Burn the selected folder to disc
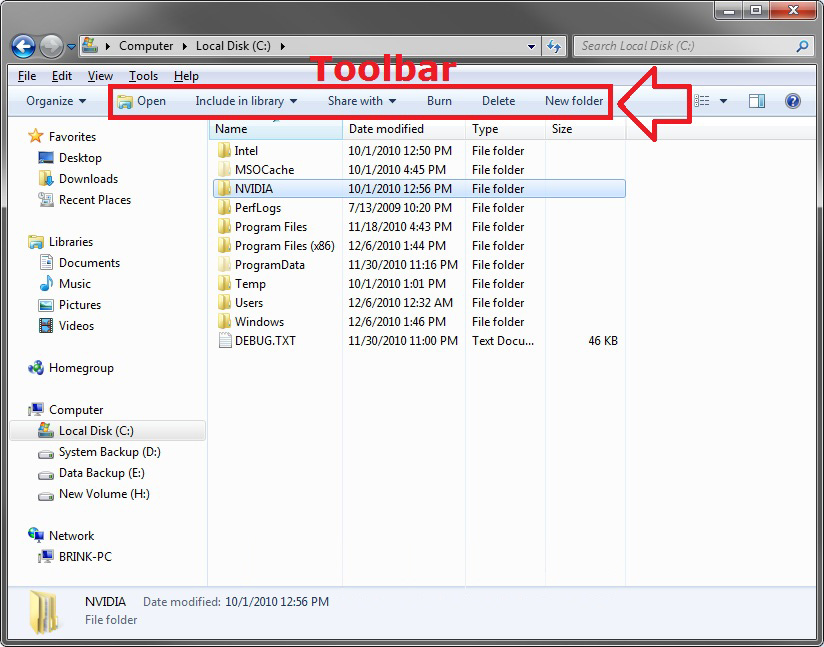This screenshot has height=647, width=824. coord(439,101)
